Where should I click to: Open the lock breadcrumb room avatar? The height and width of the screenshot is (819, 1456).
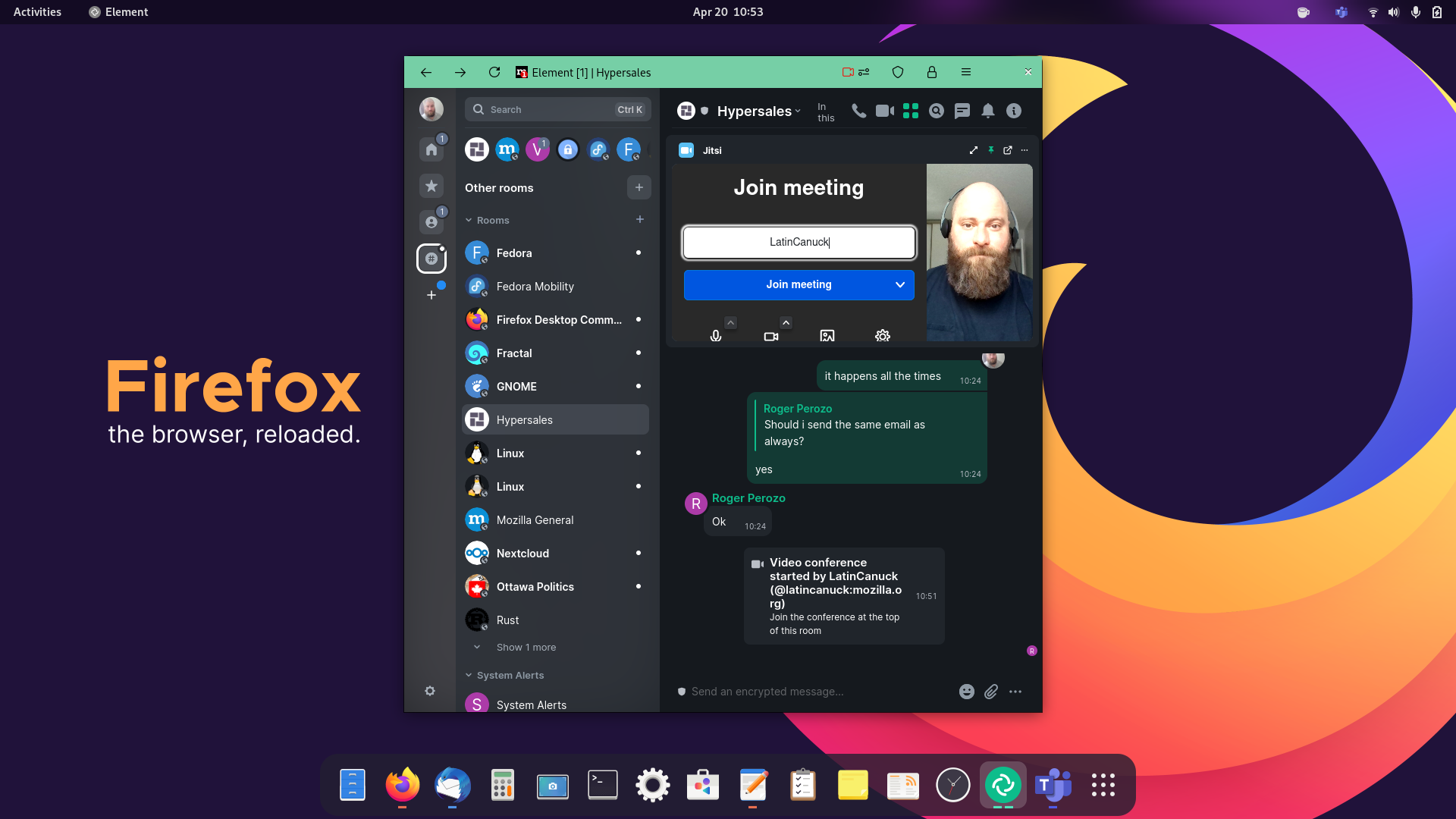(x=568, y=149)
